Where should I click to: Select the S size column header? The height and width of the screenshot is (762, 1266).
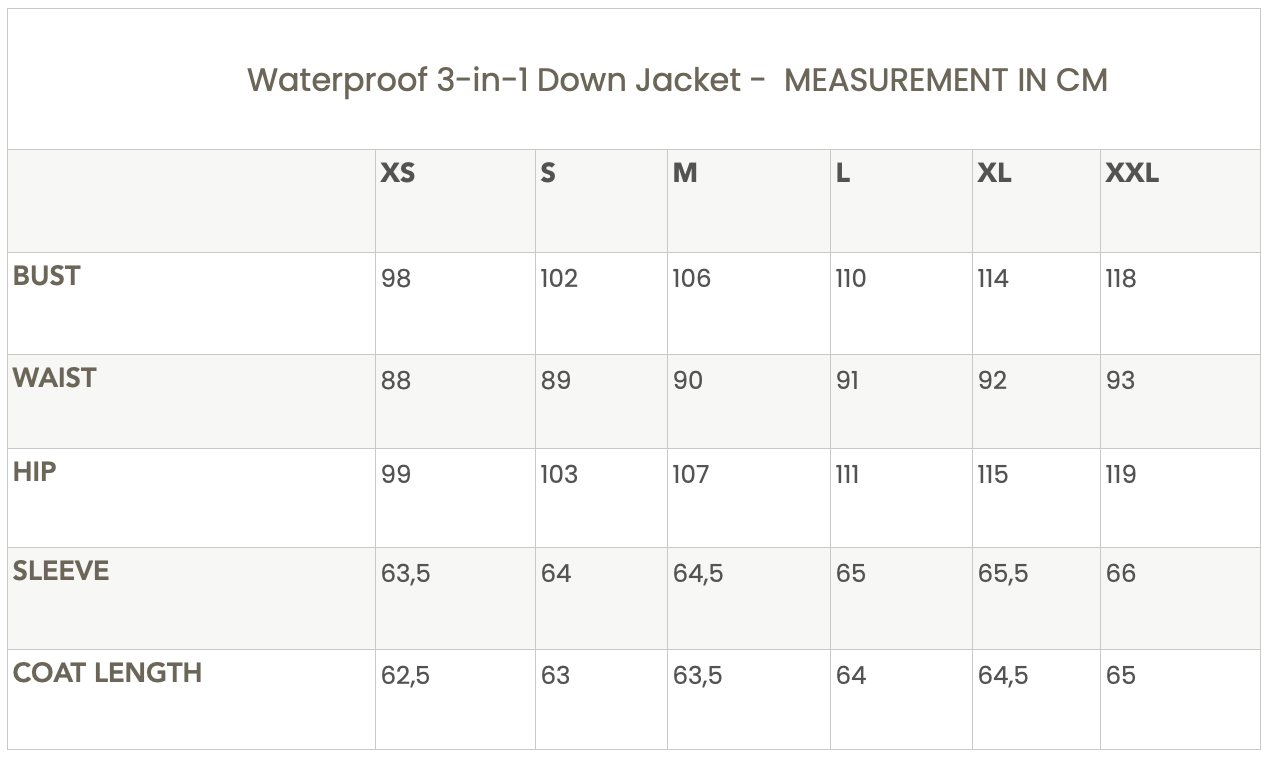(x=548, y=173)
